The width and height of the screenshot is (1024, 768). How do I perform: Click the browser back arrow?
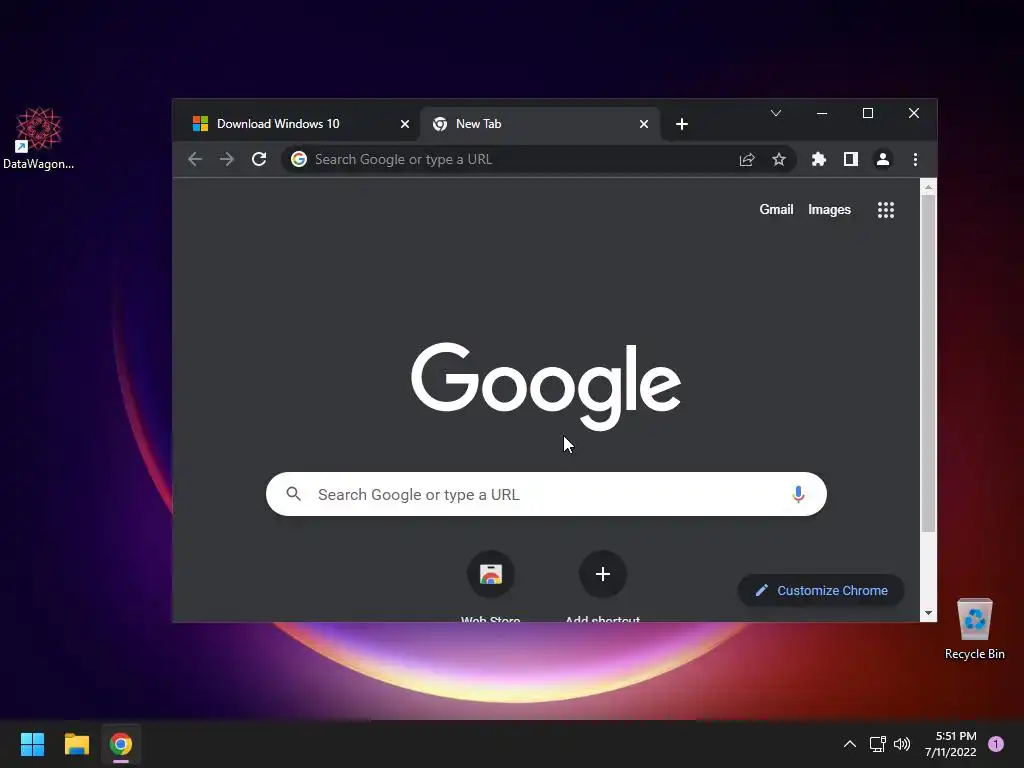(x=195, y=159)
